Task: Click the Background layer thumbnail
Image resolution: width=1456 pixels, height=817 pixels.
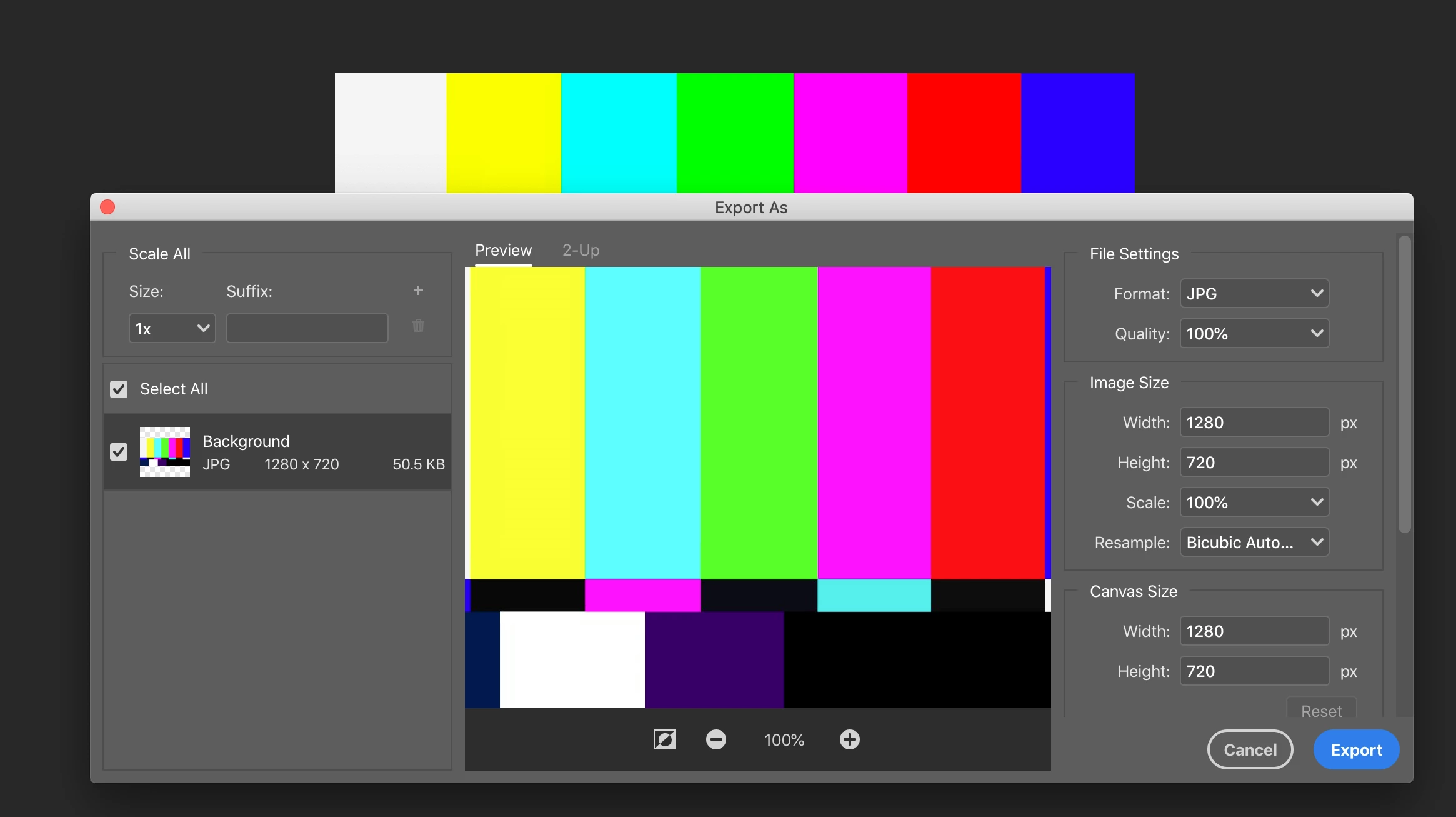Action: coord(165,452)
